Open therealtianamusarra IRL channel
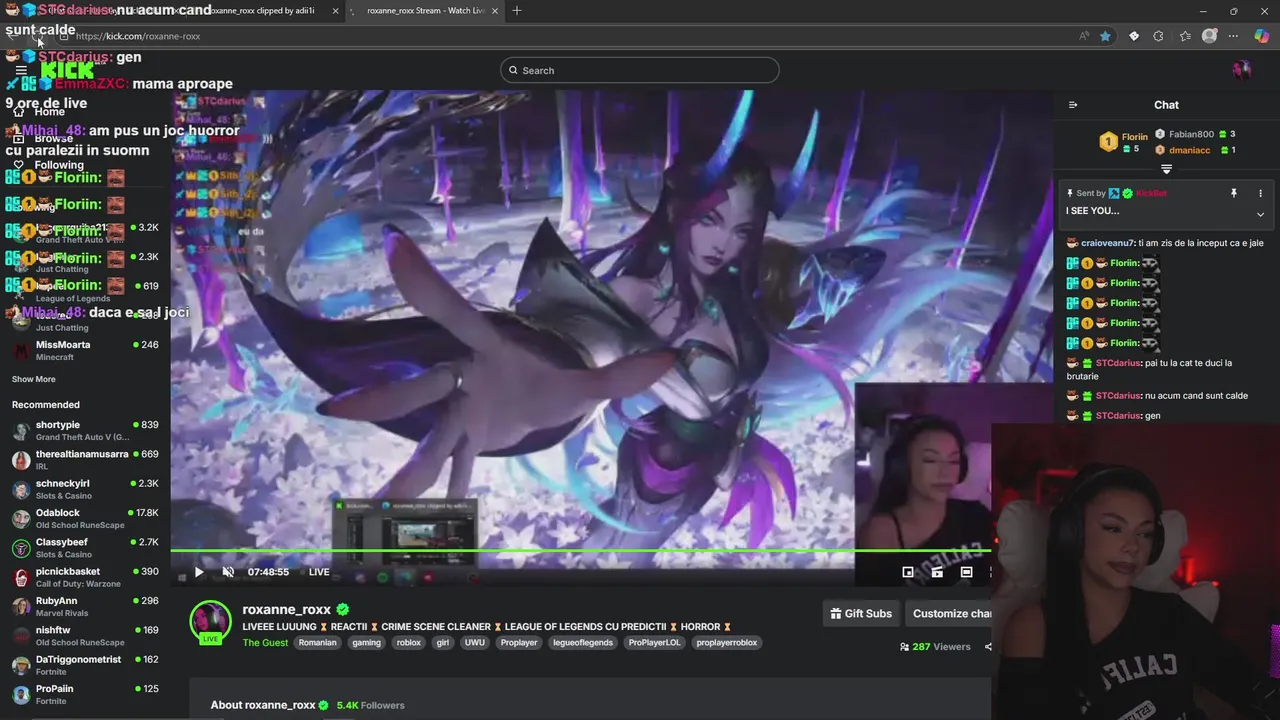 pos(85,460)
